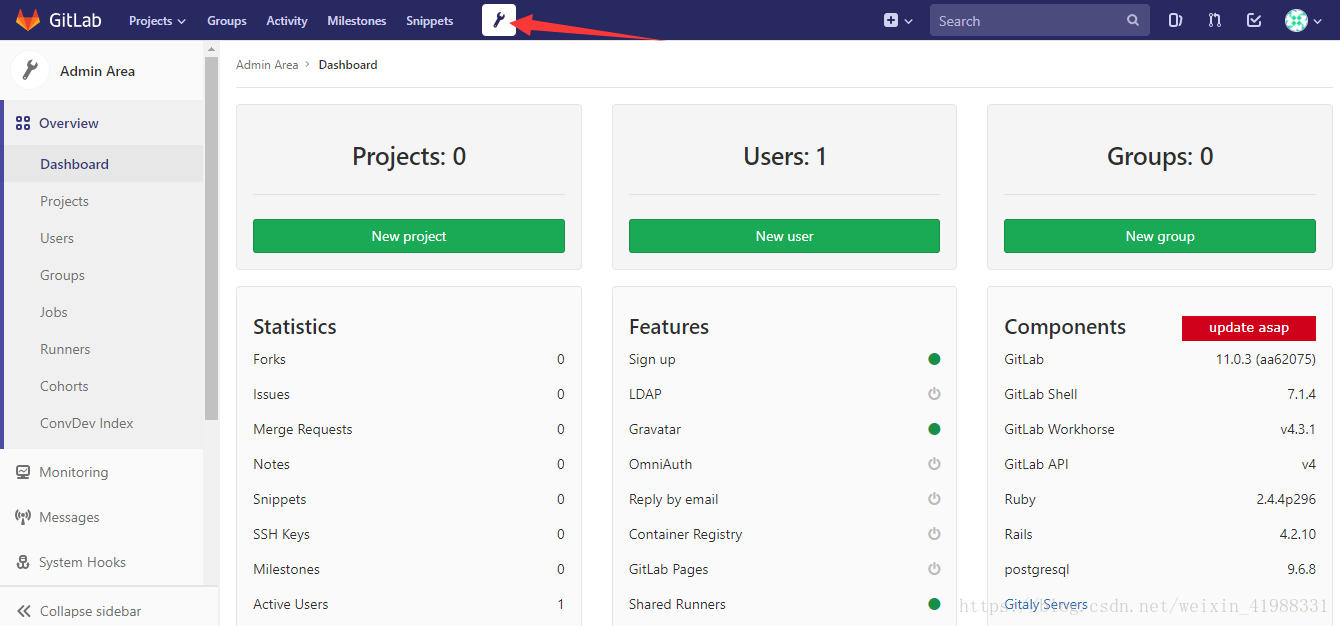Viewport: 1340px width, 626px height.
Task: Click the GitLab Pages power-off icon
Action: (934, 569)
